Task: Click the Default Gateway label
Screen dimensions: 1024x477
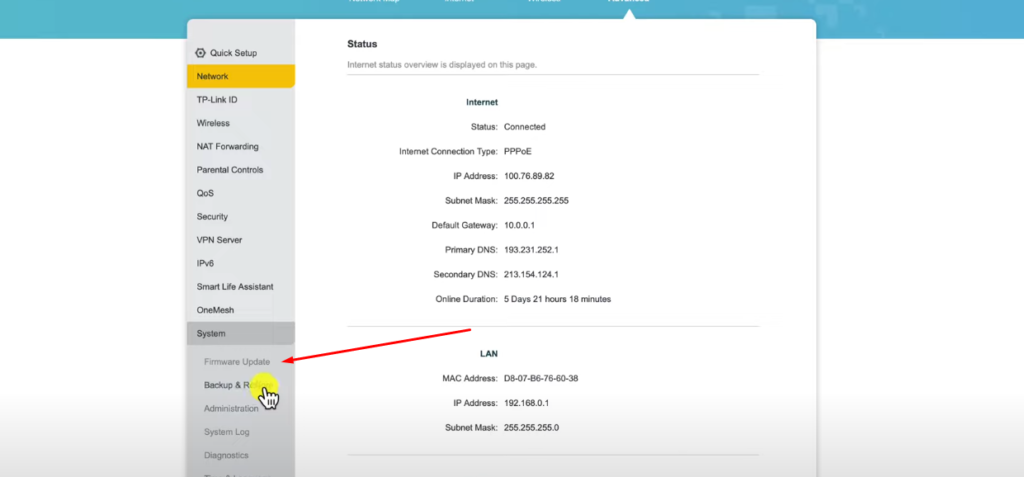Action: (465, 225)
